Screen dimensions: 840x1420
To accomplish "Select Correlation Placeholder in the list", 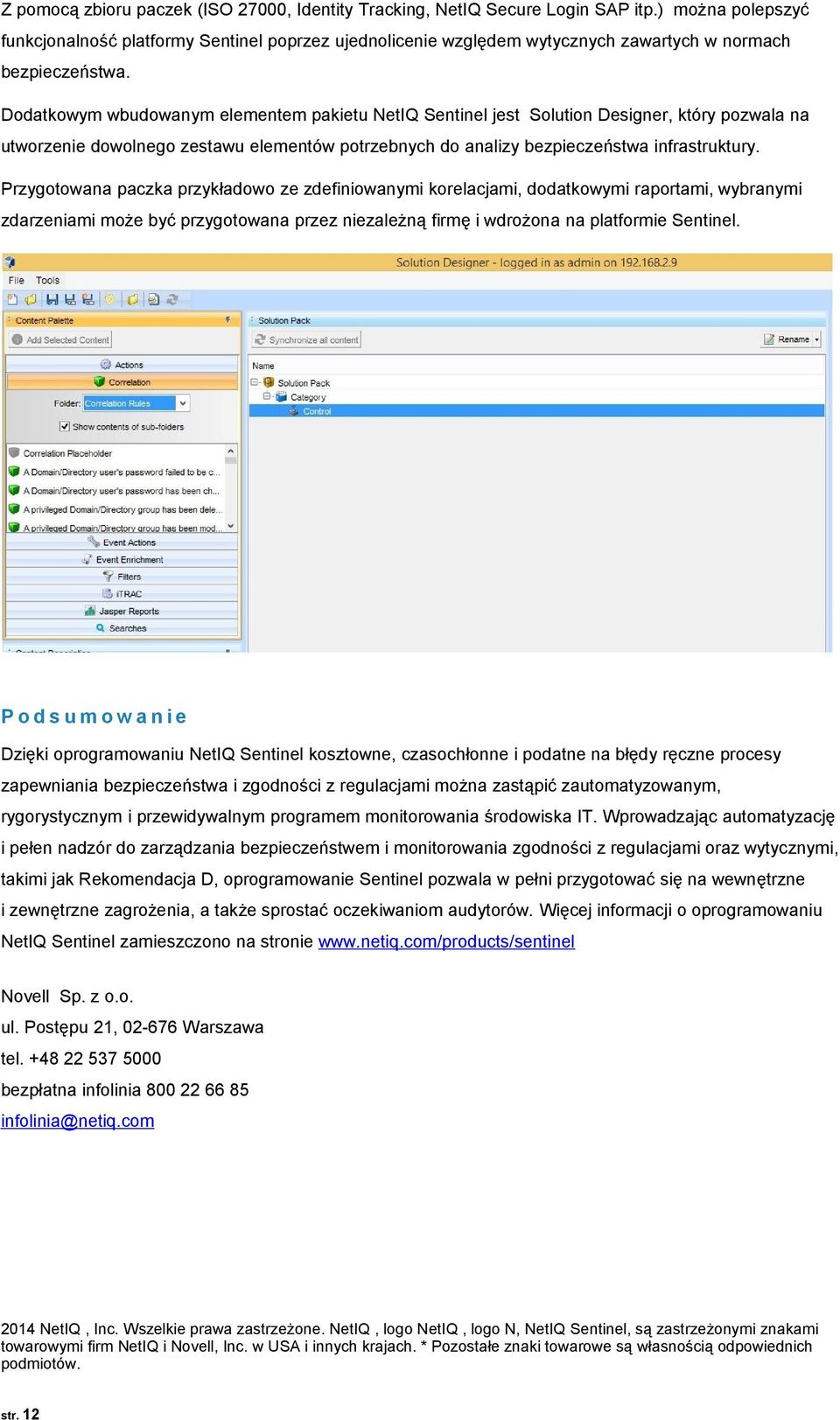I will (67, 453).
